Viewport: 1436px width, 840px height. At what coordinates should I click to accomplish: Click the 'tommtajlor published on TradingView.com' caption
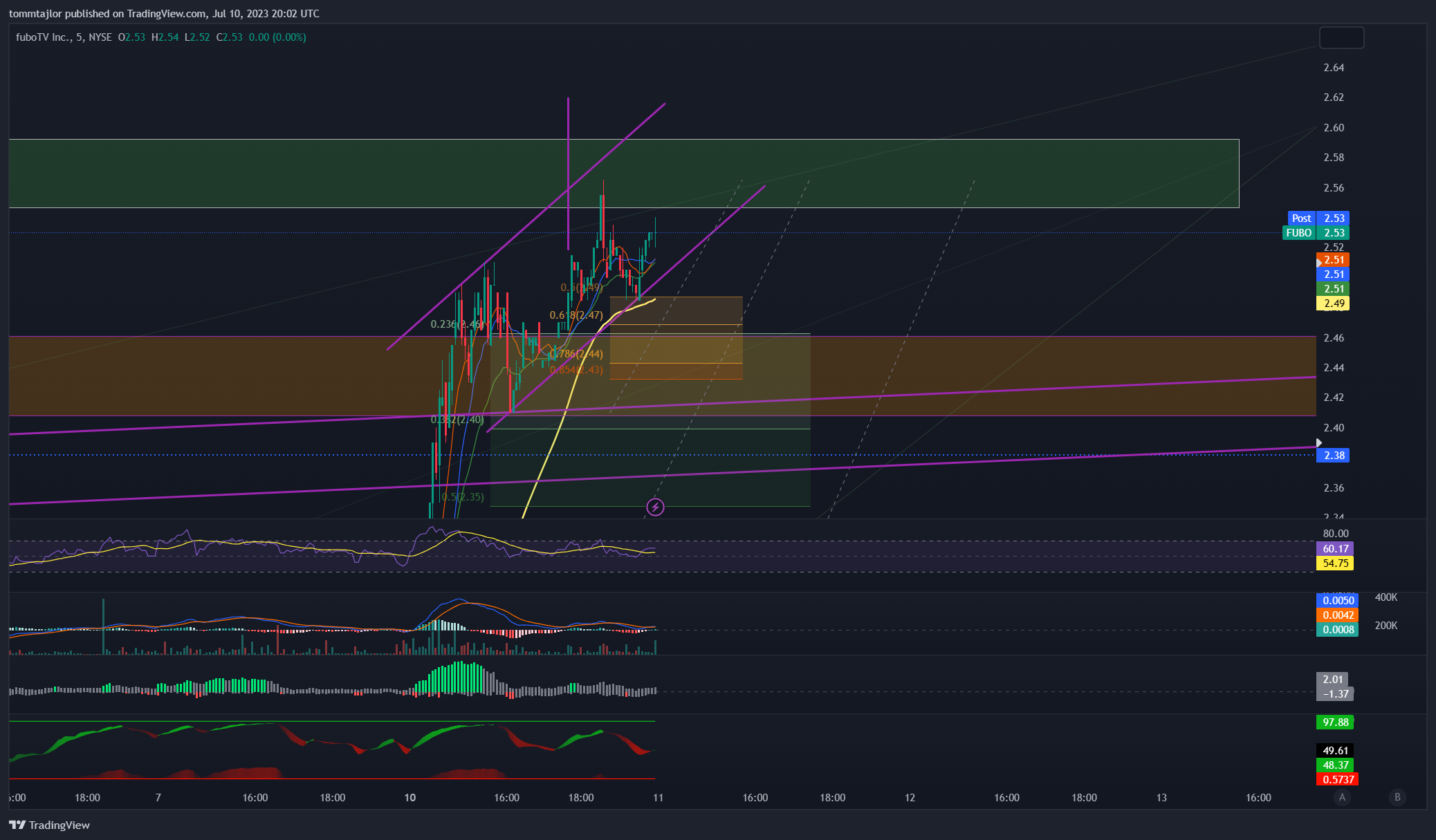pos(108,14)
